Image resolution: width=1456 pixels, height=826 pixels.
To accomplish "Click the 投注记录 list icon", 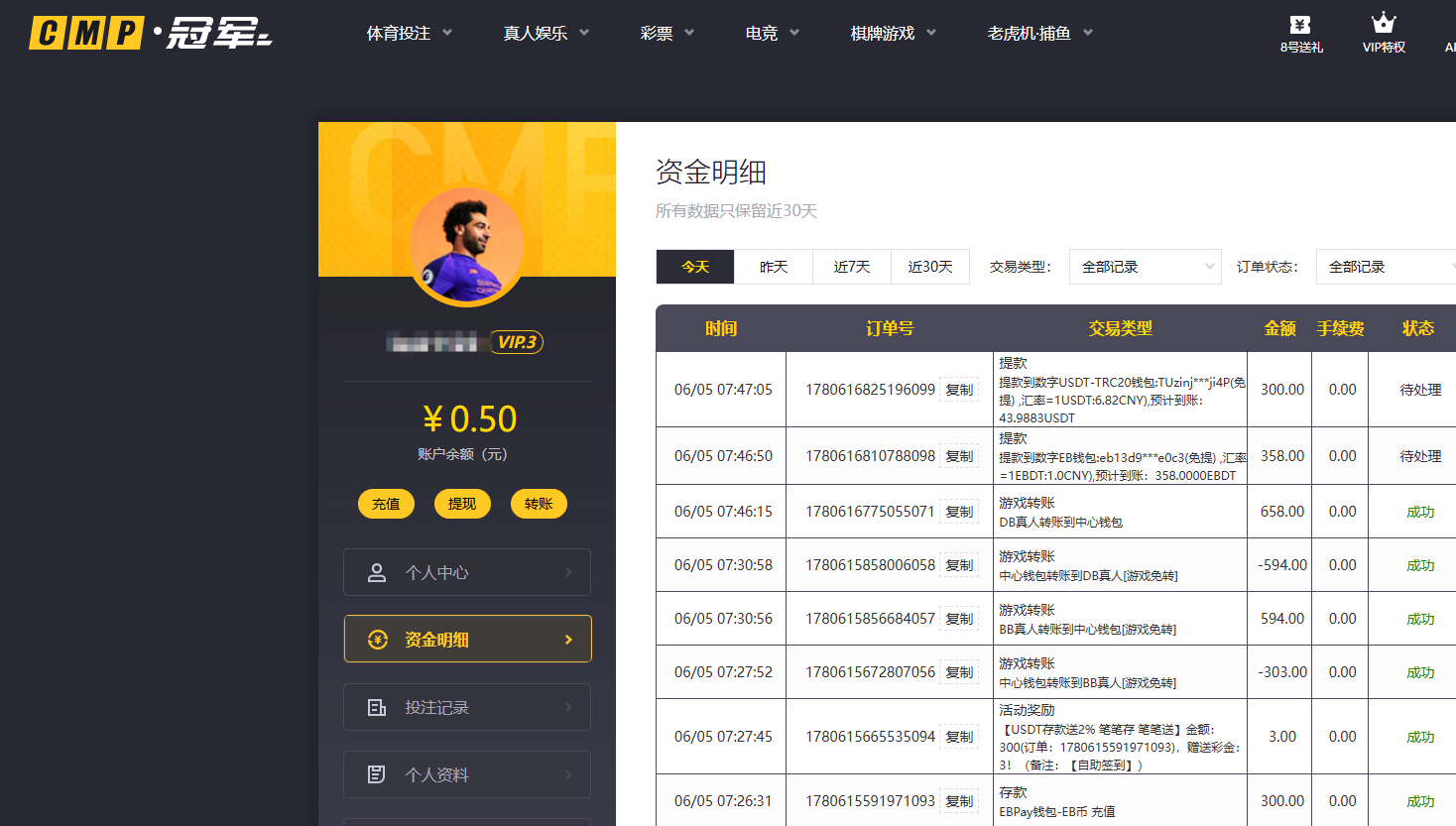I will pos(377,707).
